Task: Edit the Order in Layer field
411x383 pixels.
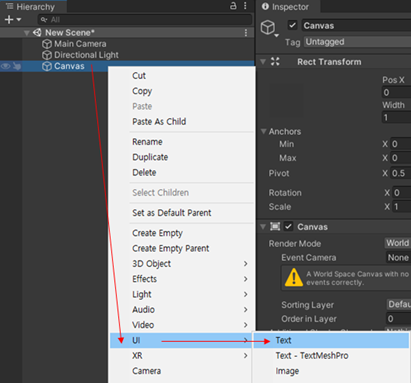Action: pyautogui.click(x=399, y=319)
